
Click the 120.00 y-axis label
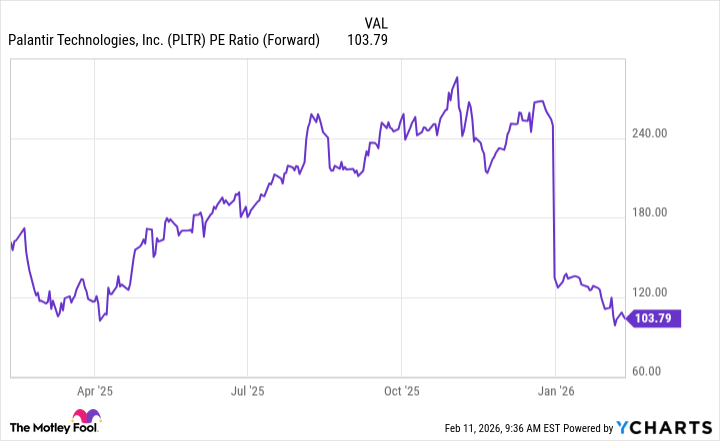[655, 292]
